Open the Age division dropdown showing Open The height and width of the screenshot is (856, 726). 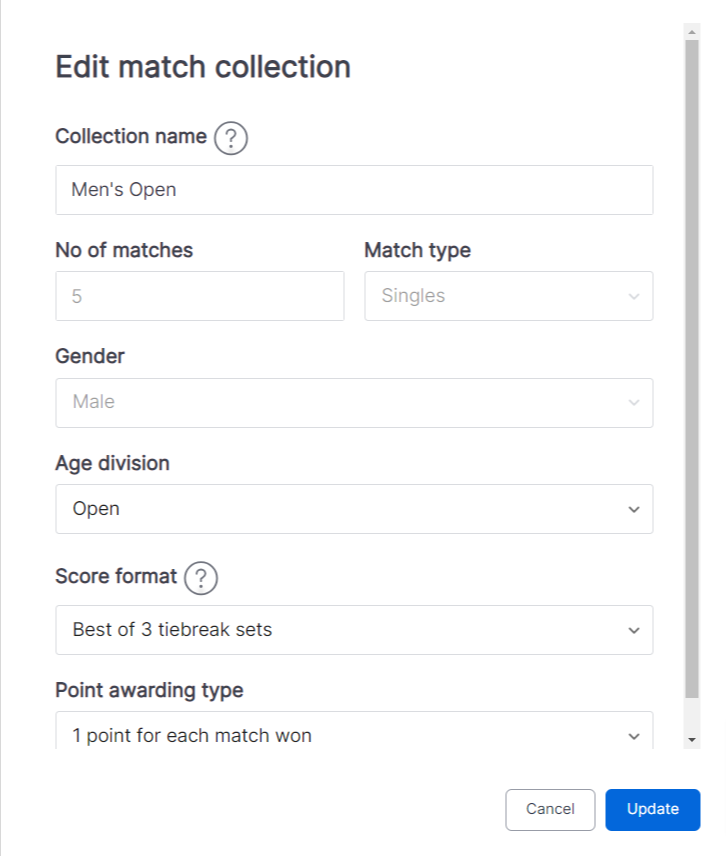click(x=354, y=509)
